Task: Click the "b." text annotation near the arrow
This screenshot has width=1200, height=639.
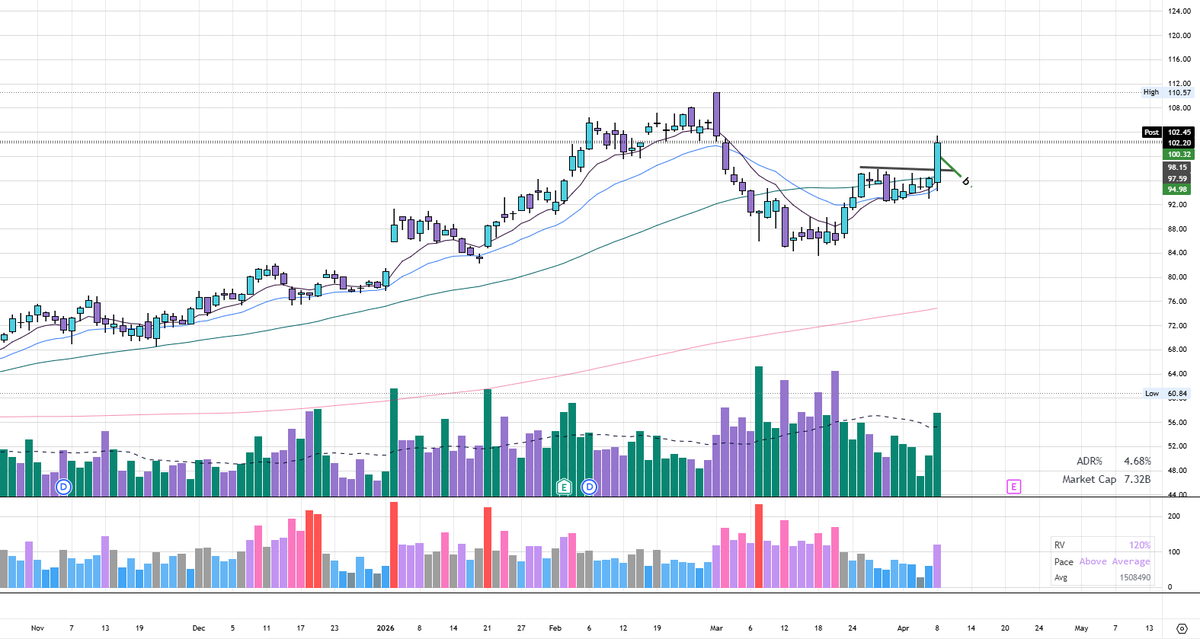Action: point(966,181)
